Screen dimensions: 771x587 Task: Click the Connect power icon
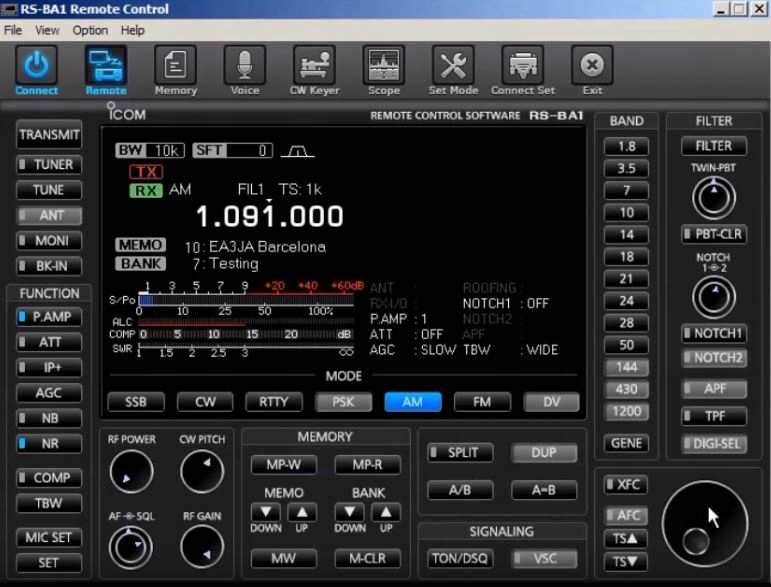36,67
